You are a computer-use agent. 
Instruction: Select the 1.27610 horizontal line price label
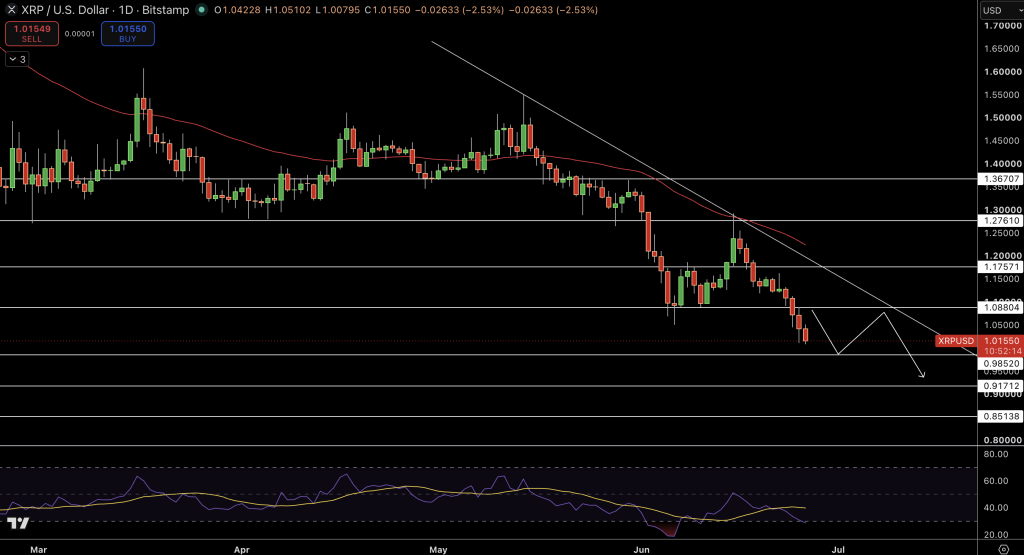point(1001,221)
